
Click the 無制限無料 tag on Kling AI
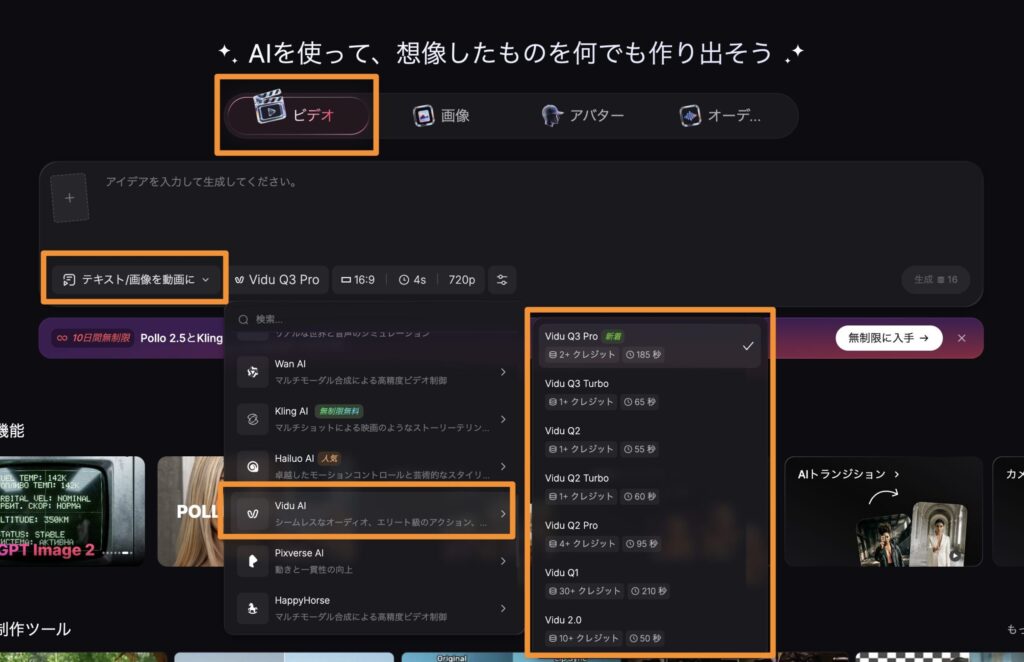coord(339,411)
